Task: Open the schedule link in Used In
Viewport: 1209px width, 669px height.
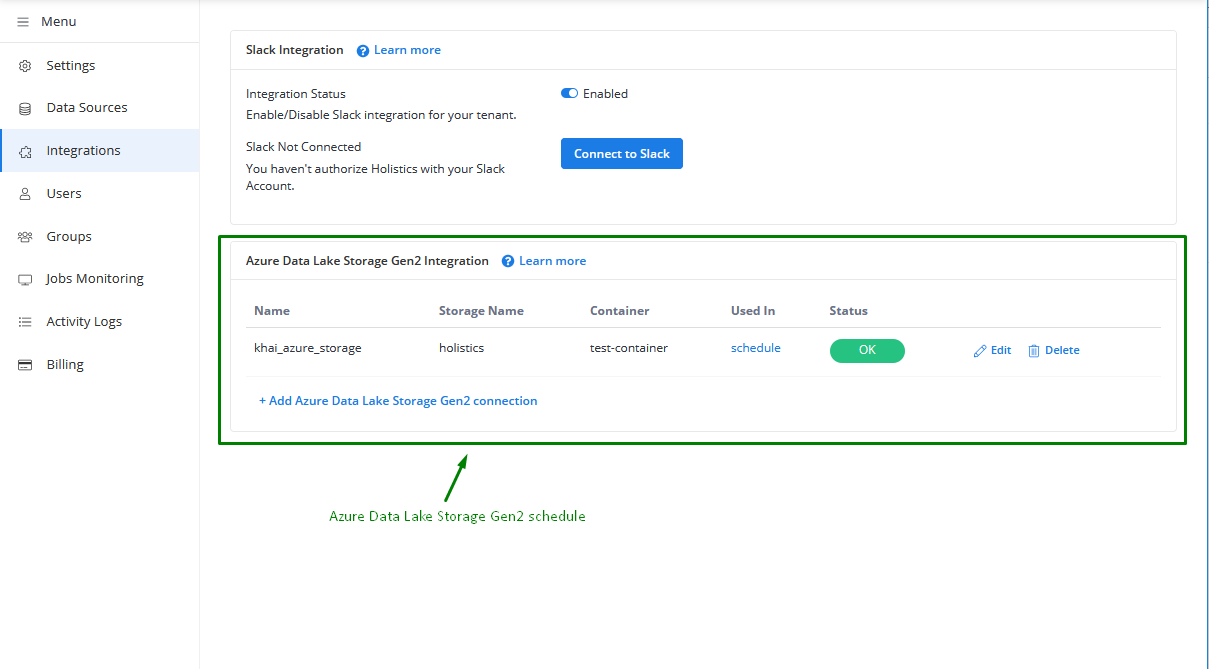Action: [756, 348]
